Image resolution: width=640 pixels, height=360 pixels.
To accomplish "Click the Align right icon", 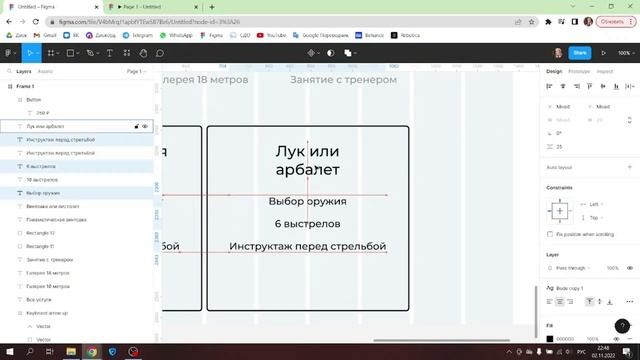I will (x=576, y=86).
